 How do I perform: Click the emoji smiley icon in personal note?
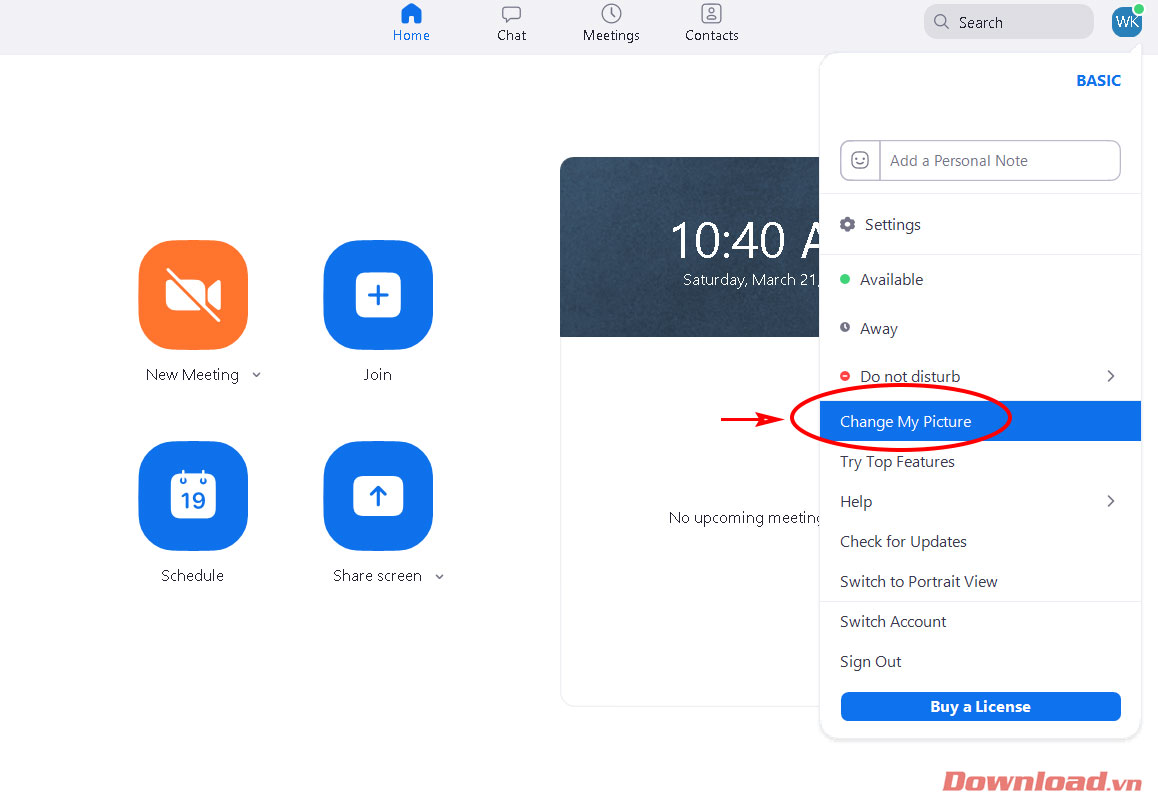point(860,160)
